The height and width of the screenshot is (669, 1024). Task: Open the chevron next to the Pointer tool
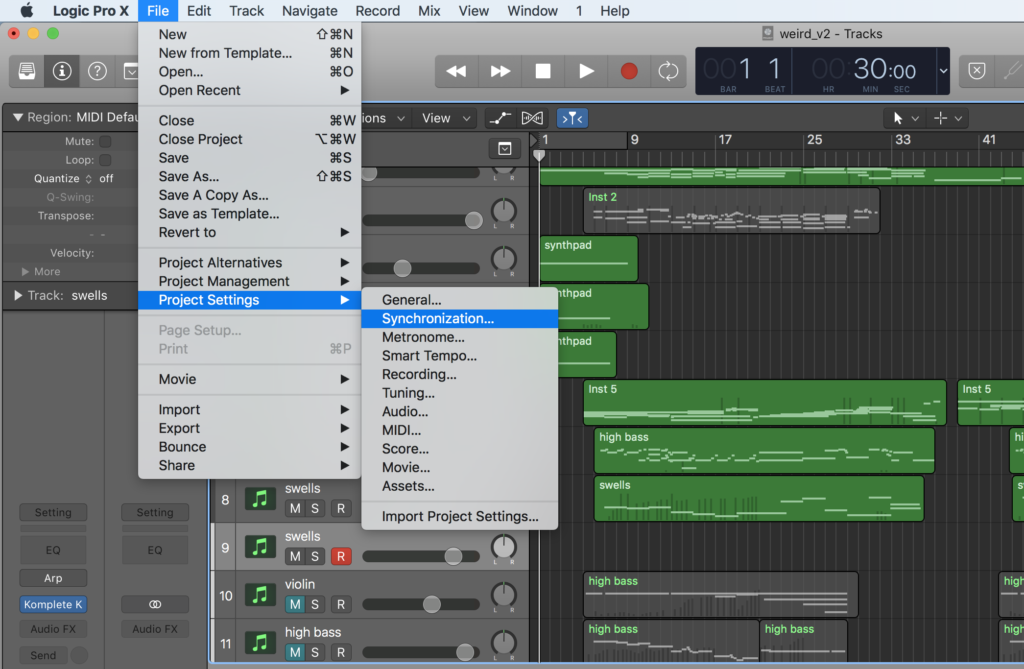[x=915, y=119]
